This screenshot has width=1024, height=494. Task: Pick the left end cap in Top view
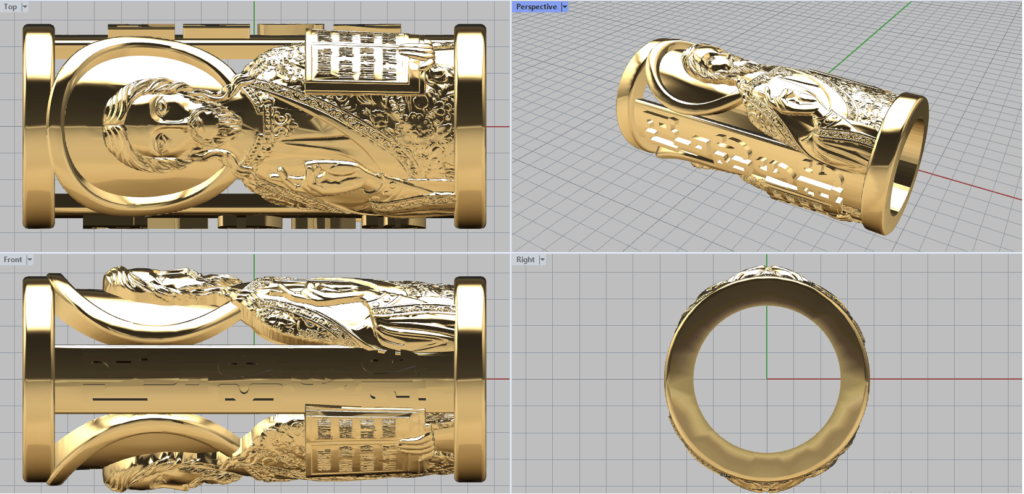(x=36, y=125)
